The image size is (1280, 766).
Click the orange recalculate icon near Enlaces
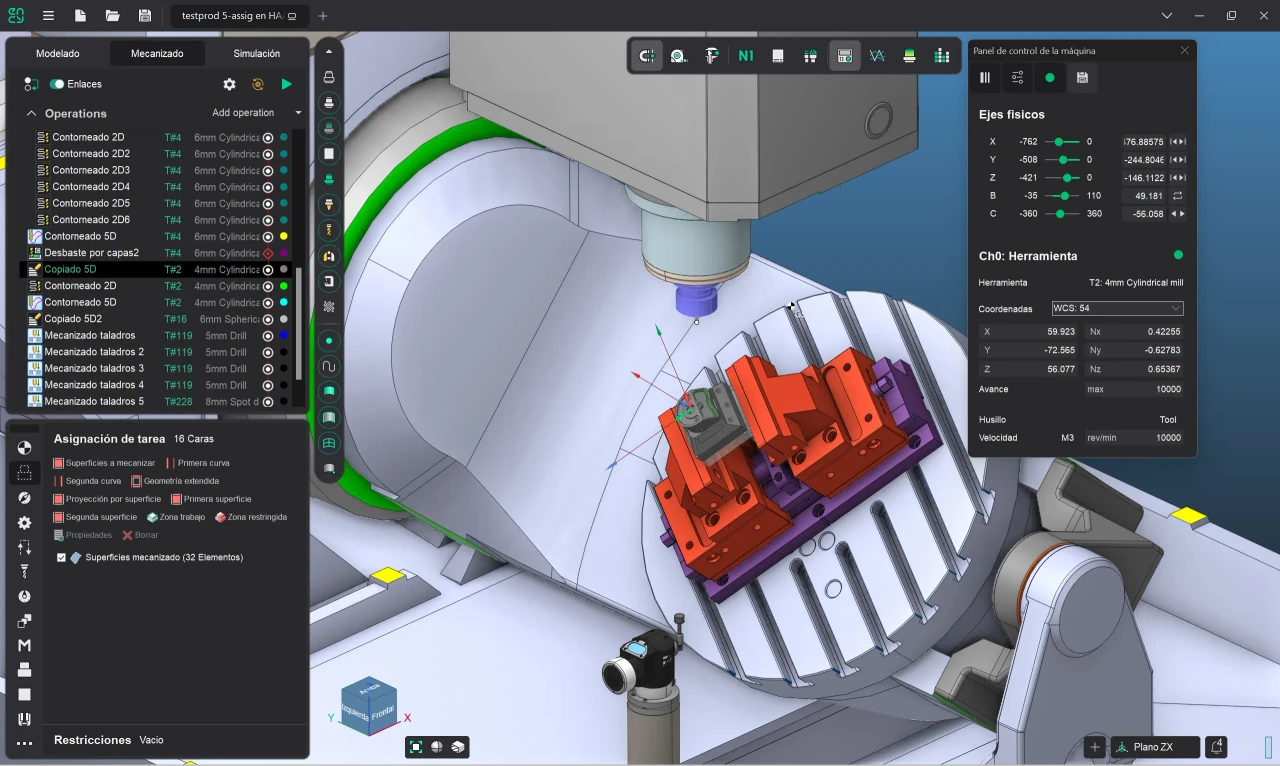point(258,85)
